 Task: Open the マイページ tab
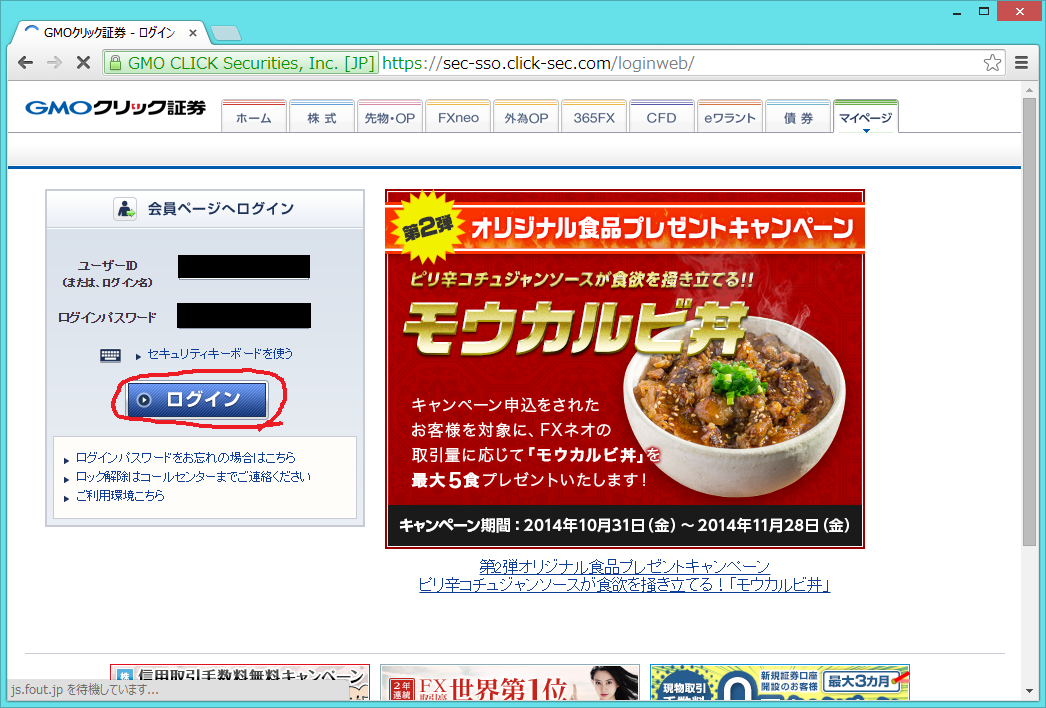pos(865,117)
